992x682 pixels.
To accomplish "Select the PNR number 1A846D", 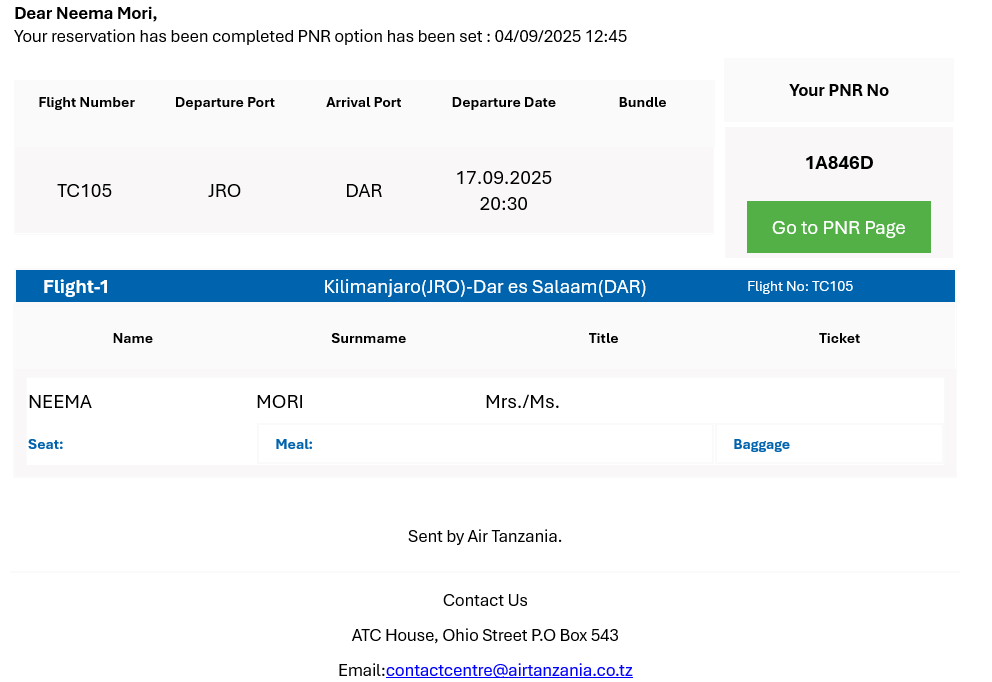I will pos(839,163).
